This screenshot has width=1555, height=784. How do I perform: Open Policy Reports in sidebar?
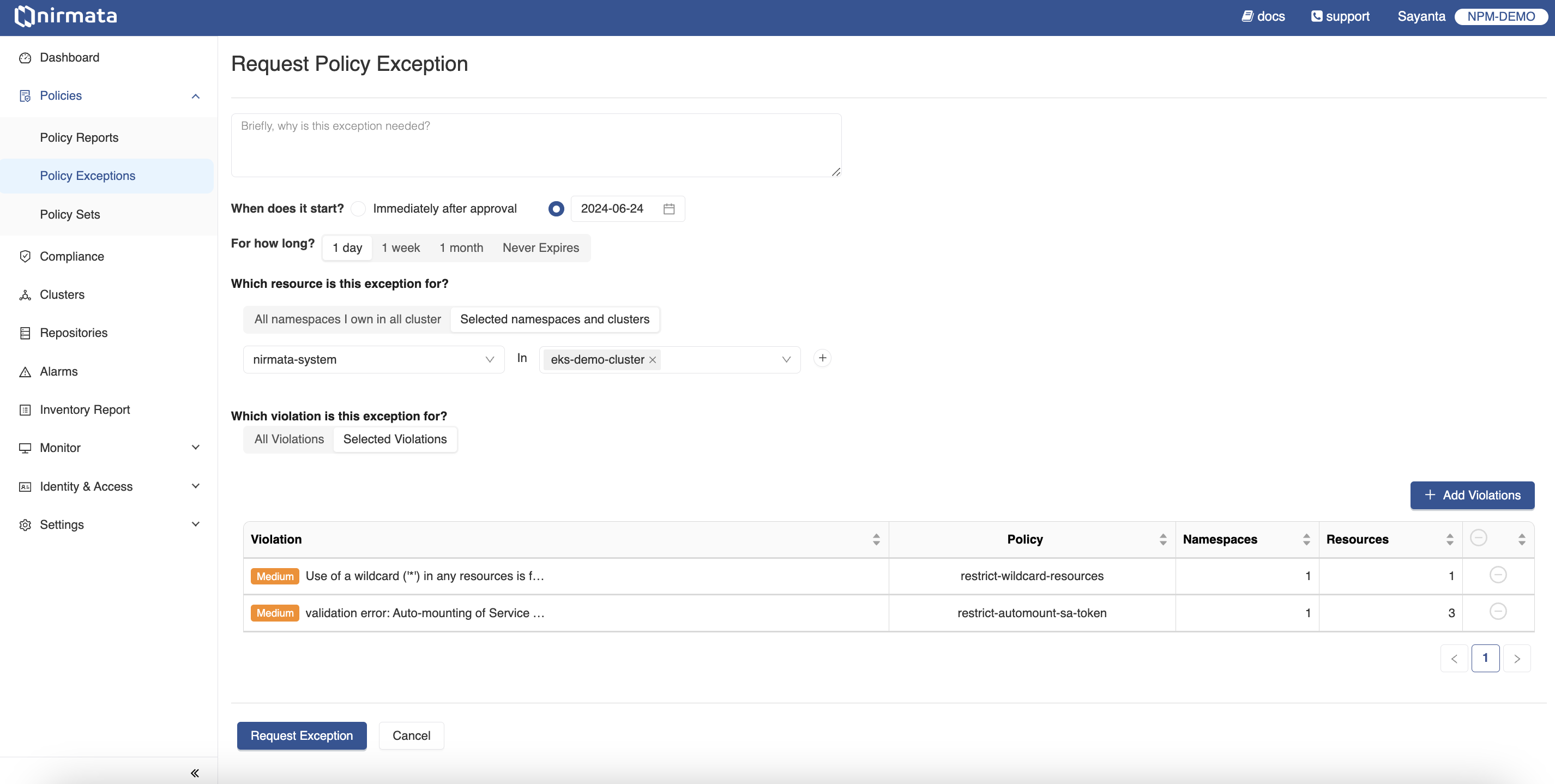pyautogui.click(x=79, y=137)
